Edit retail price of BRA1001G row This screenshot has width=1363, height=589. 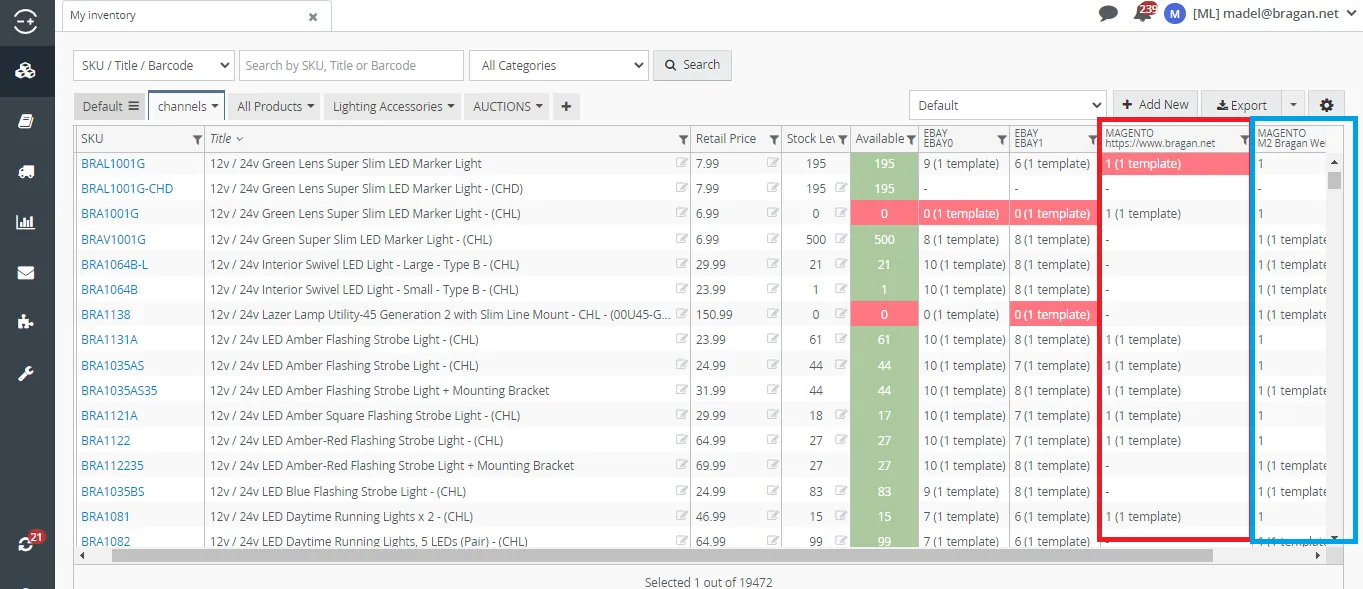click(x=773, y=213)
